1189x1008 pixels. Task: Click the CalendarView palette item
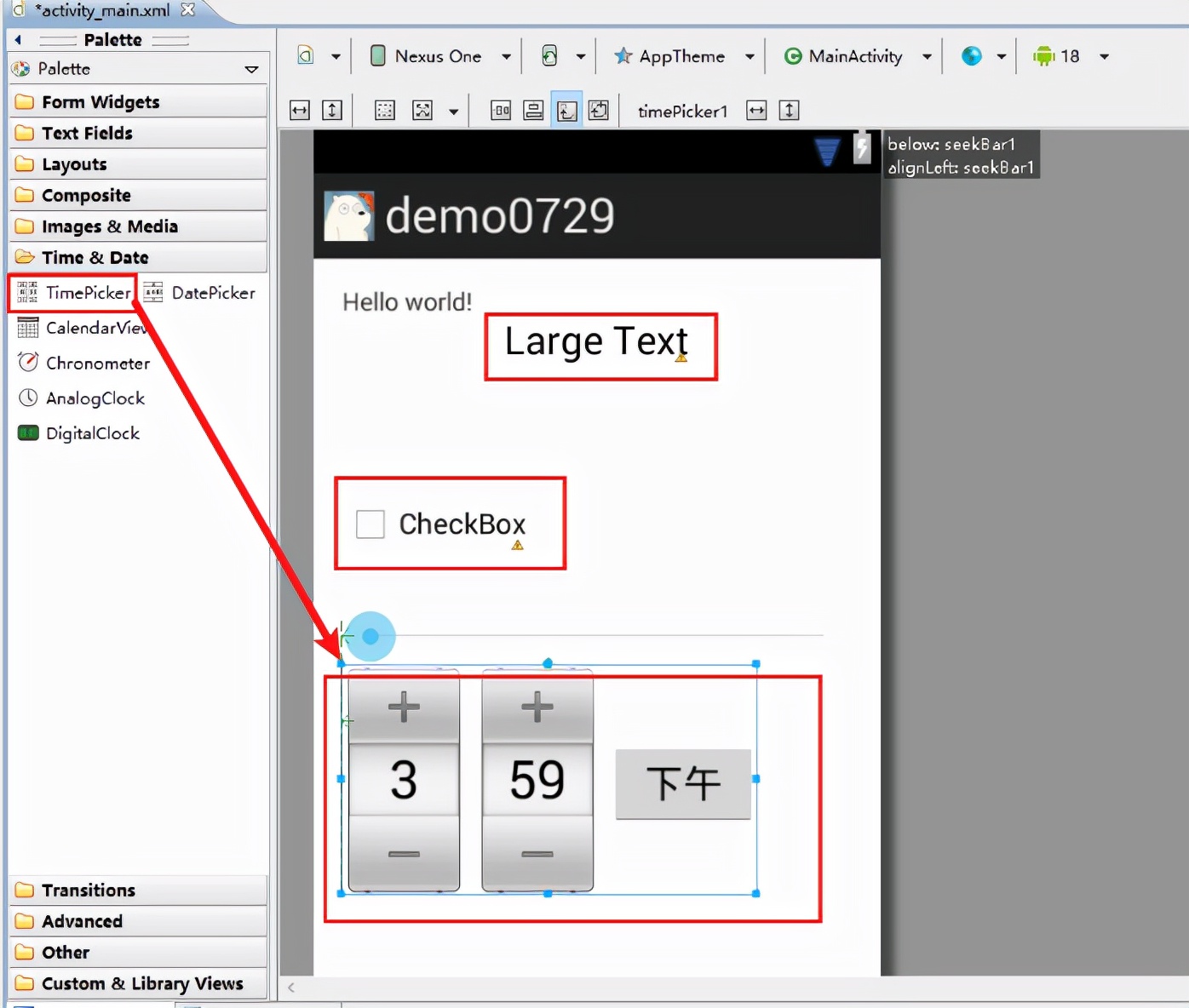click(x=82, y=328)
